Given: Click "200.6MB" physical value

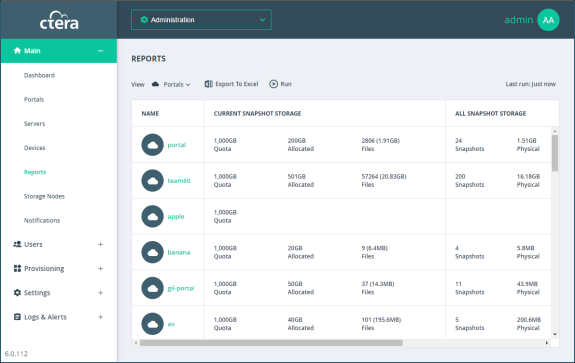Looking at the screenshot, I should (529, 320).
